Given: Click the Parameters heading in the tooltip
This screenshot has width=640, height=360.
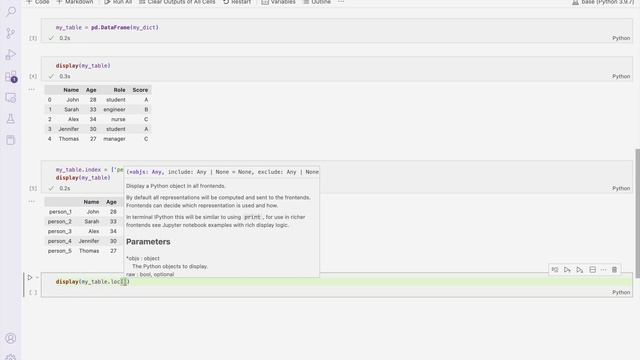Looking at the screenshot, I should click(x=148, y=242).
